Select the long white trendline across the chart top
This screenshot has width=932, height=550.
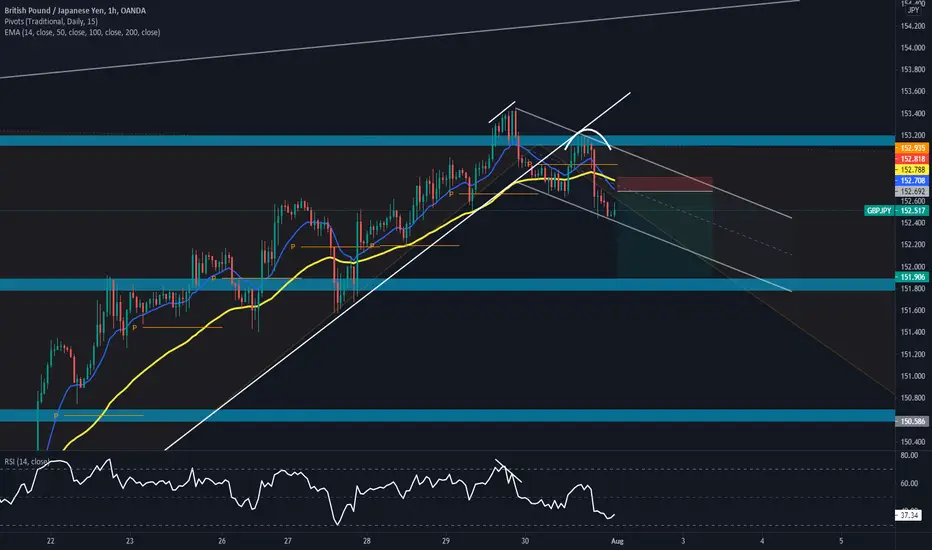[399, 39]
